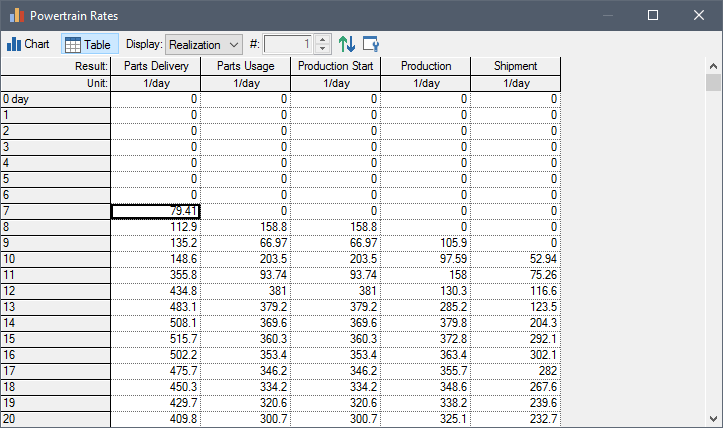Viewport: 723px width, 428px height.
Task: Open the Display Realization dropdown
Action: [x=204, y=44]
